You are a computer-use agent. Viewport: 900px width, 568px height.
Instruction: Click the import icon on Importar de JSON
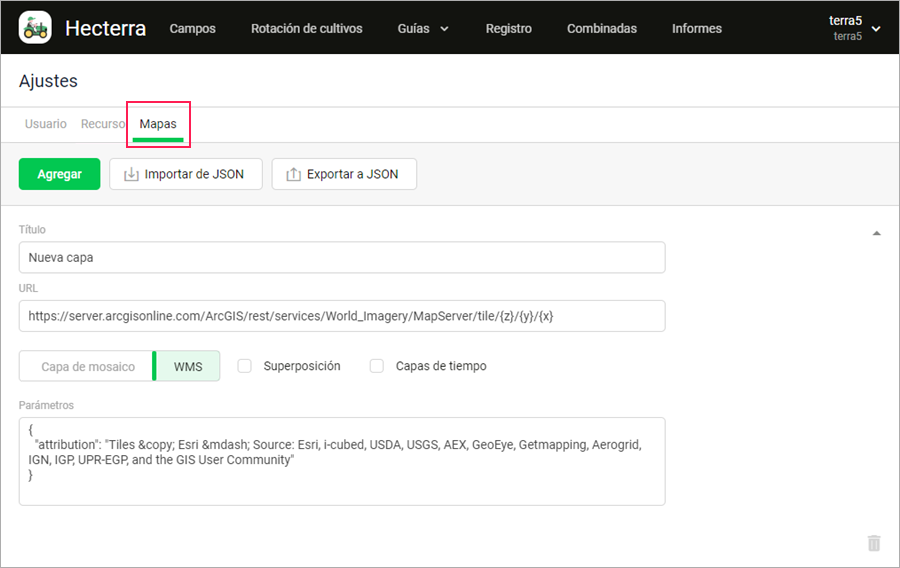click(x=131, y=174)
